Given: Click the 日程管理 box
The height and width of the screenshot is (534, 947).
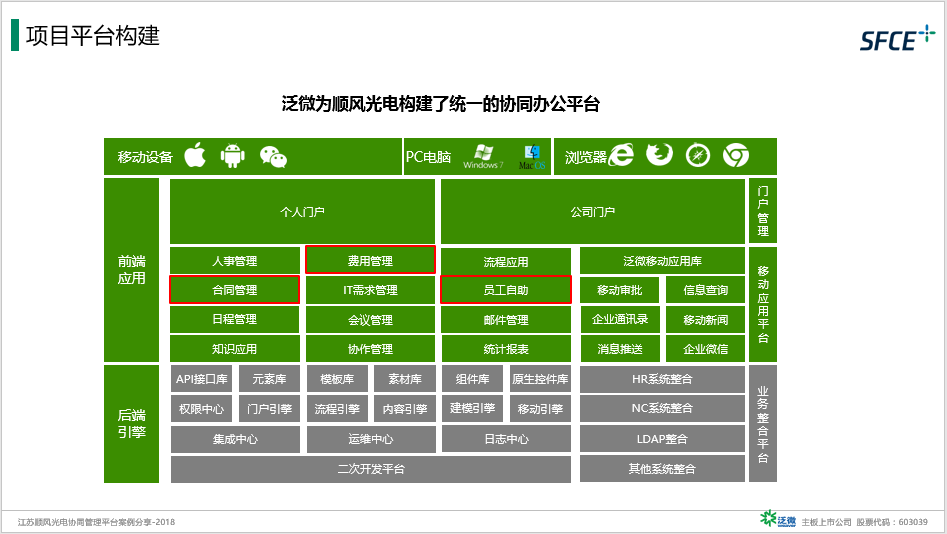Looking at the screenshot, I should click(x=234, y=319).
